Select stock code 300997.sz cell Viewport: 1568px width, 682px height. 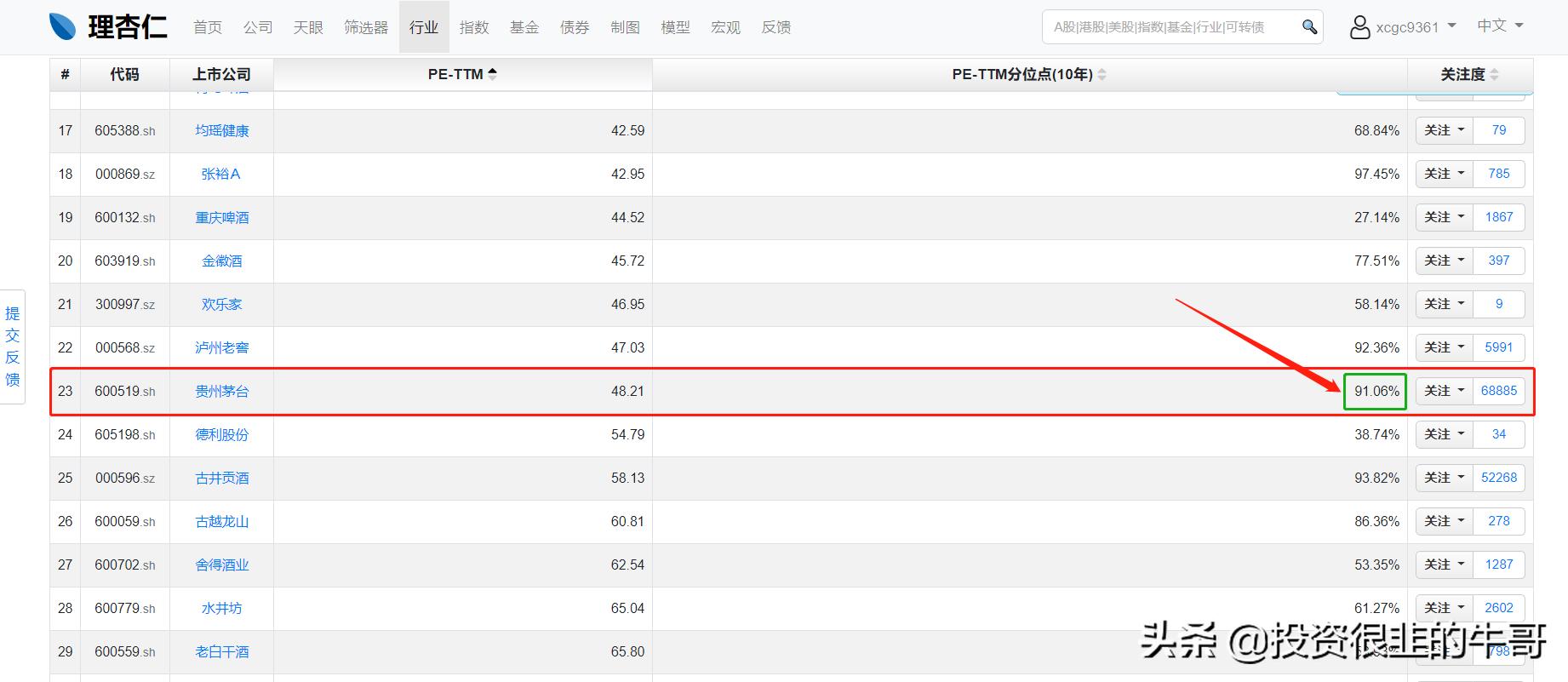click(x=125, y=304)
